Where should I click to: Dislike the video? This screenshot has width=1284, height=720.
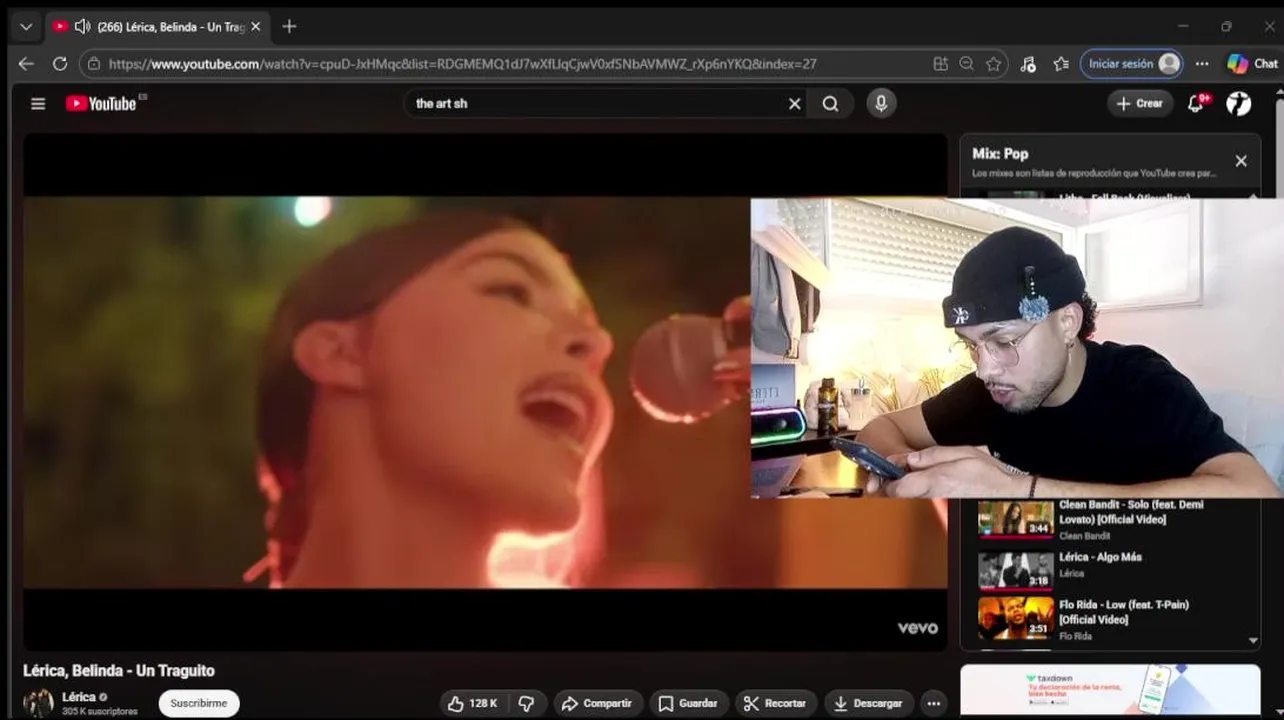pyautogui.click(x=526, y=703)
